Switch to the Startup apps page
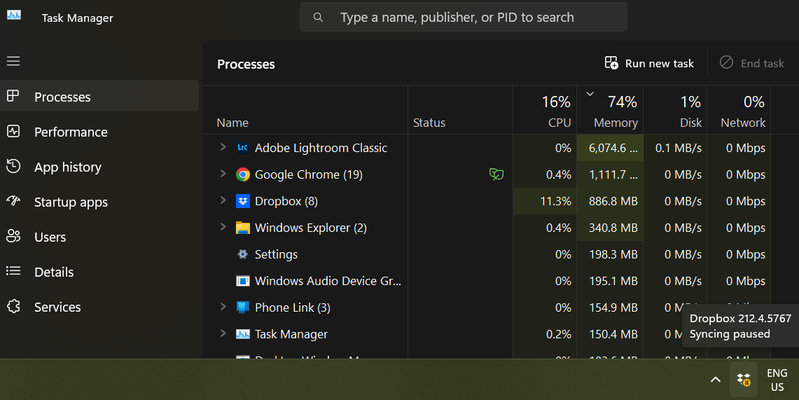This screenshot has width=799, height=400. point(70,202)
